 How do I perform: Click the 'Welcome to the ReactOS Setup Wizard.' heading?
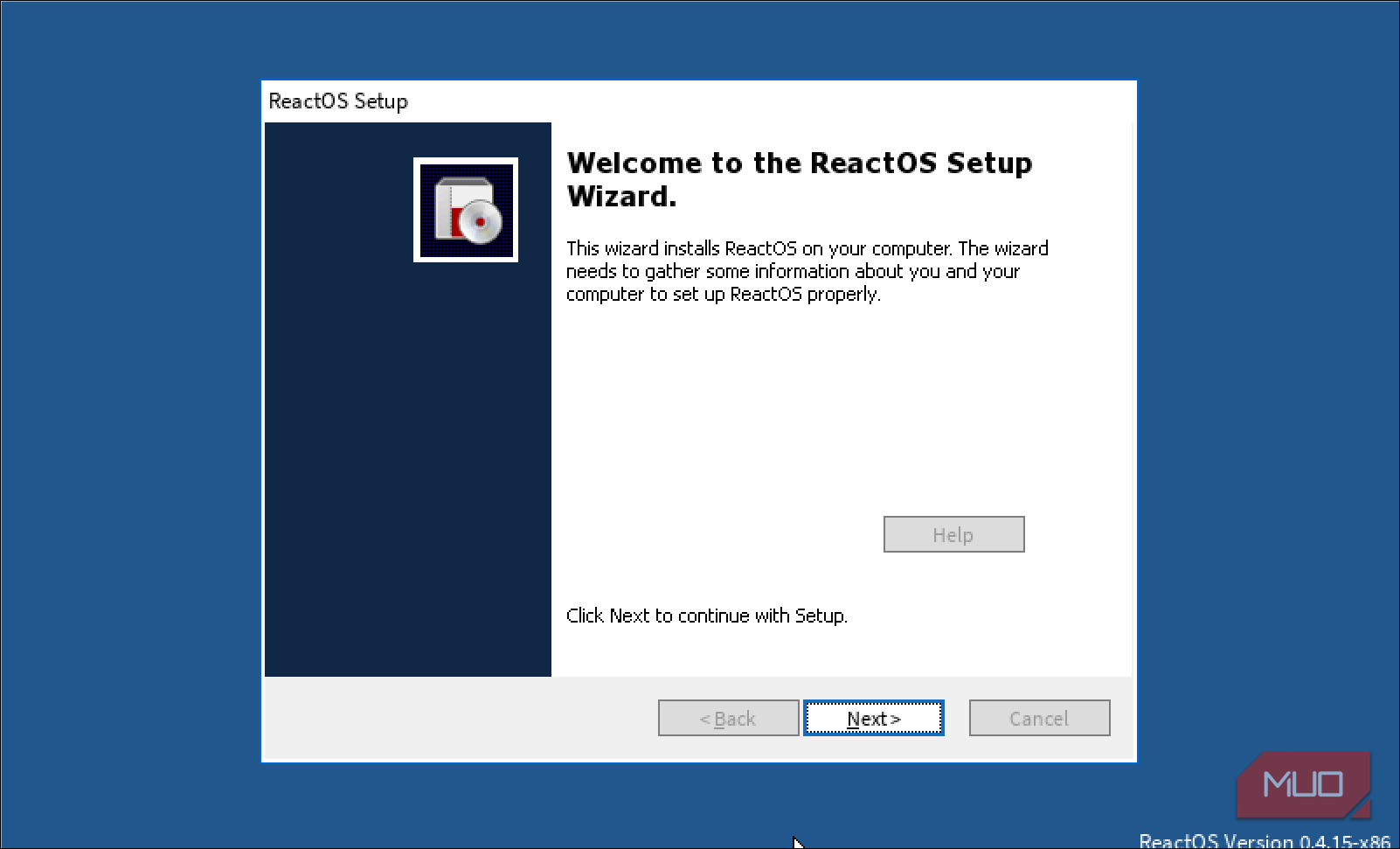pyautogui.click(x=799, y=179)
